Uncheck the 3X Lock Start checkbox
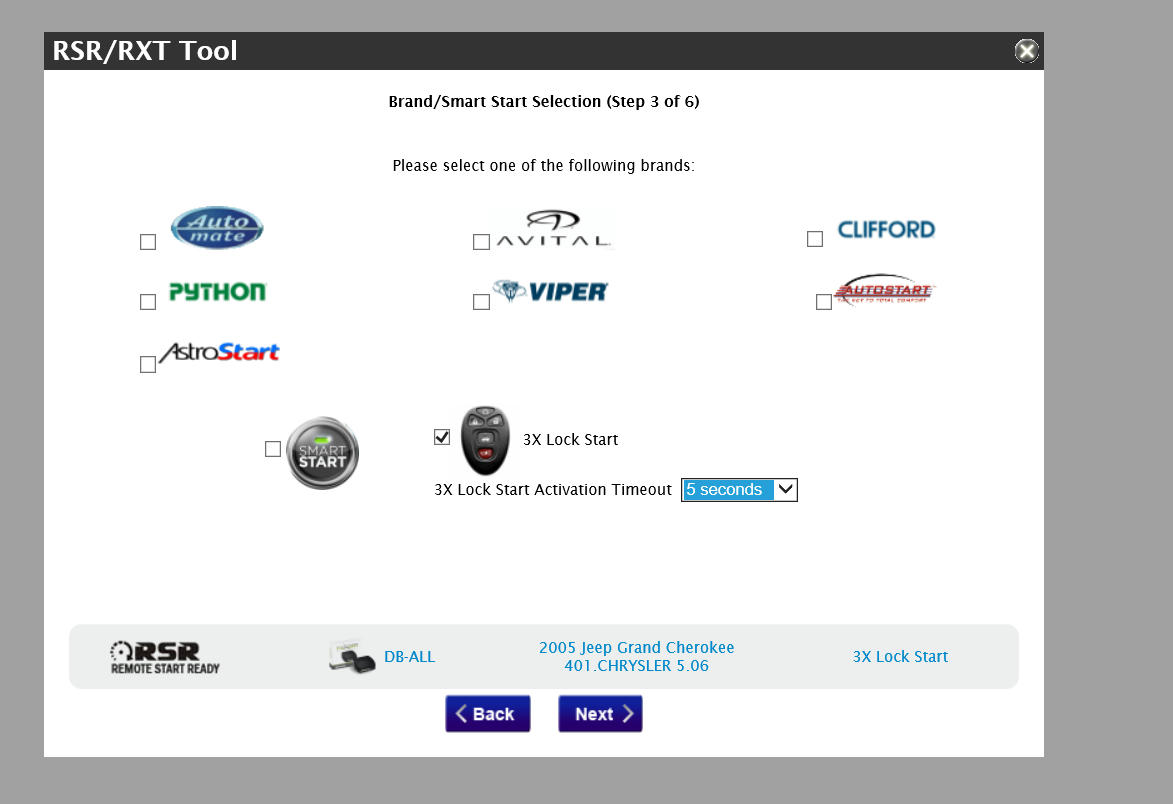The height and width of the screenshot is (804, 1173). tap(442, 437)
